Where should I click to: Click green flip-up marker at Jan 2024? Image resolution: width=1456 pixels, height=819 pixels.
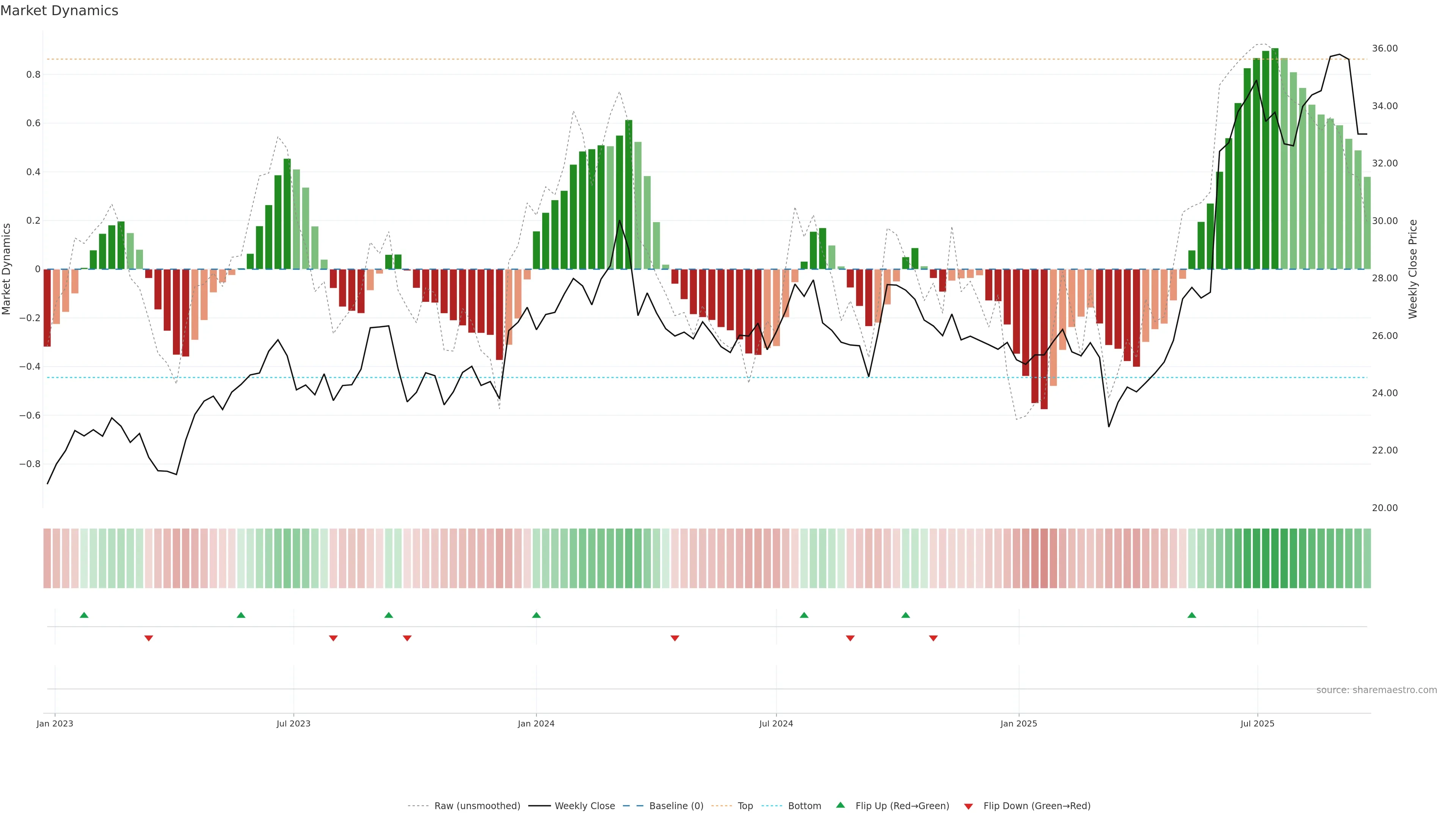pyautogui.click(x=537, y=615)
